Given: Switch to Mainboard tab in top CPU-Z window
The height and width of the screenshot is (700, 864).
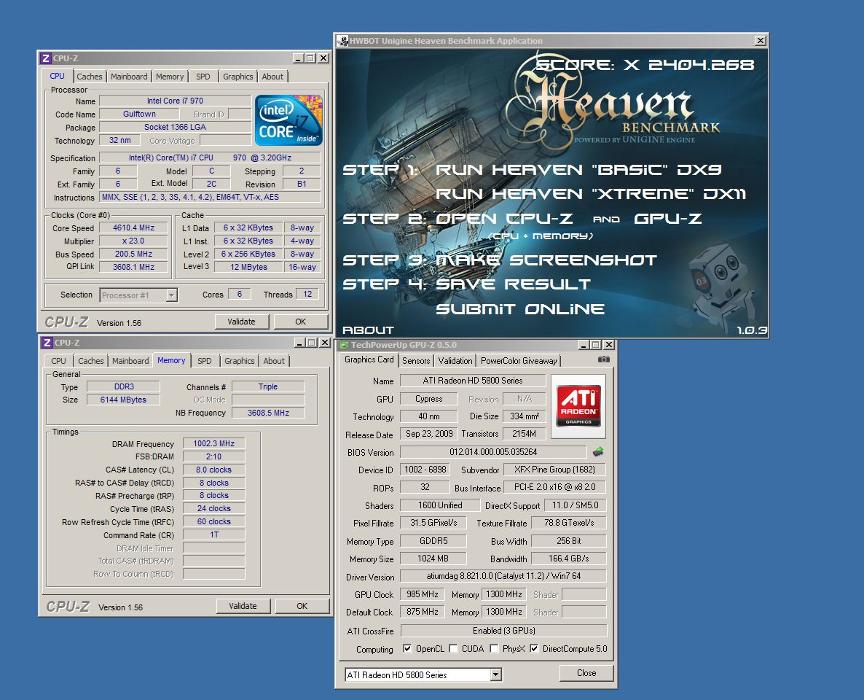Looking at the screenshot, I should pyautogui.click(x=129, y=77).
